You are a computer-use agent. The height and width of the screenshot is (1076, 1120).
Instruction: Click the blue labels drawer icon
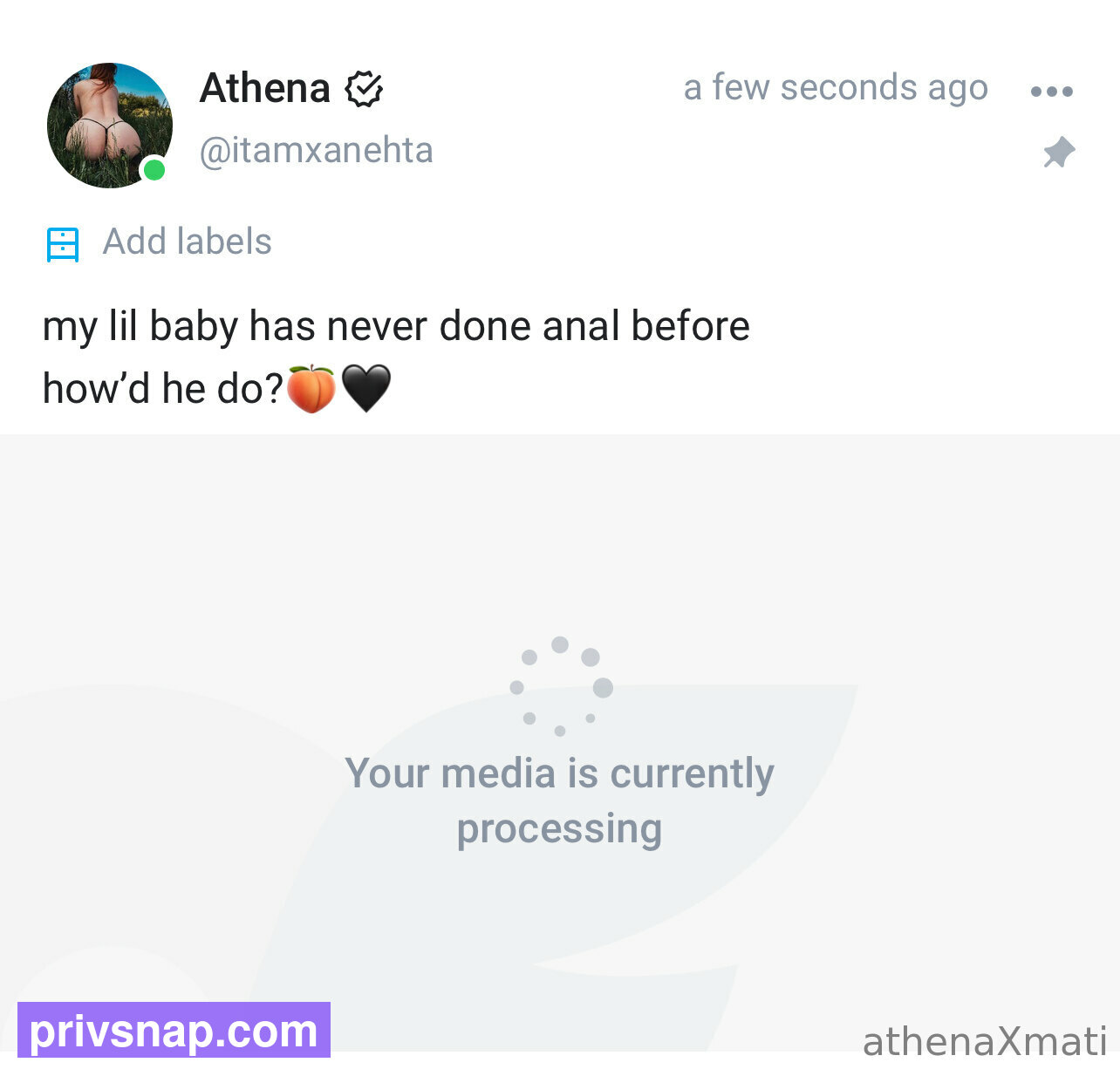tap(63, 245)
